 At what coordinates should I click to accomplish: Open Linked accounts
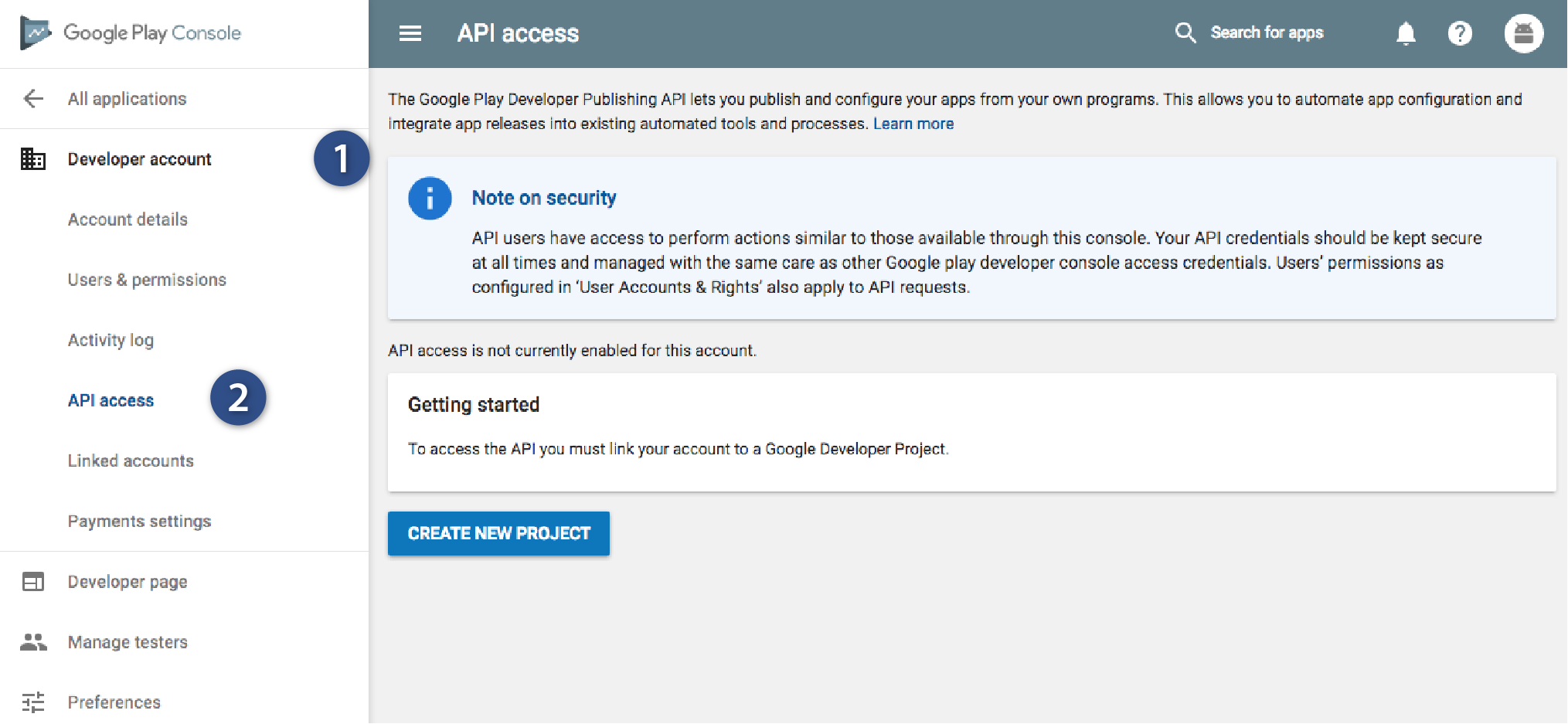[131, 461]
